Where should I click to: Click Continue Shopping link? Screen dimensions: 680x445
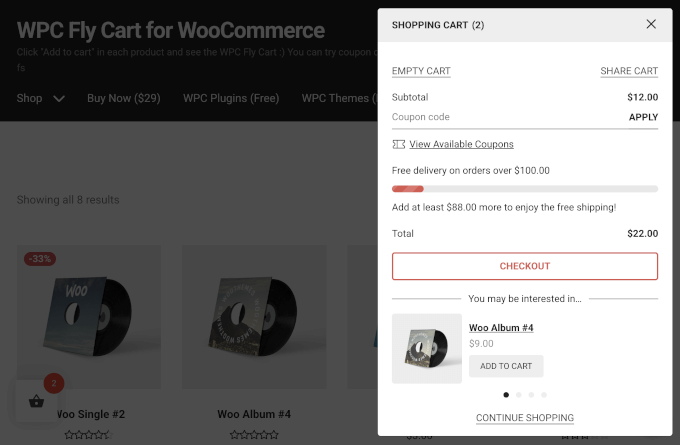click(525, 417)
